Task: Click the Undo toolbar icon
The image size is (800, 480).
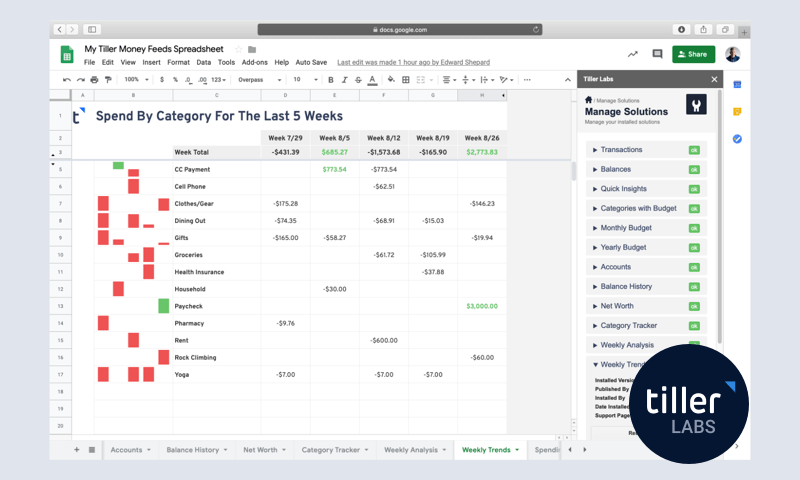Action: [x=66, y=80]
